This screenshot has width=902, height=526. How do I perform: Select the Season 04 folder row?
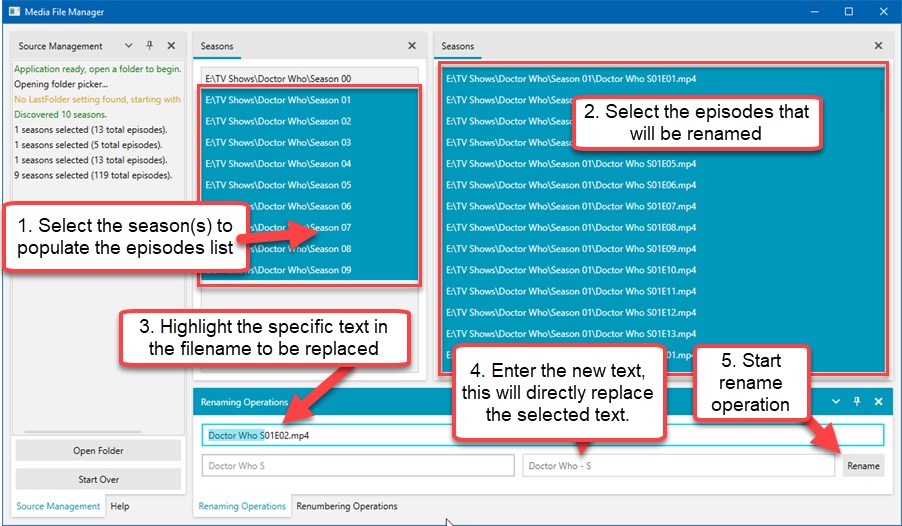pos(309,163)
